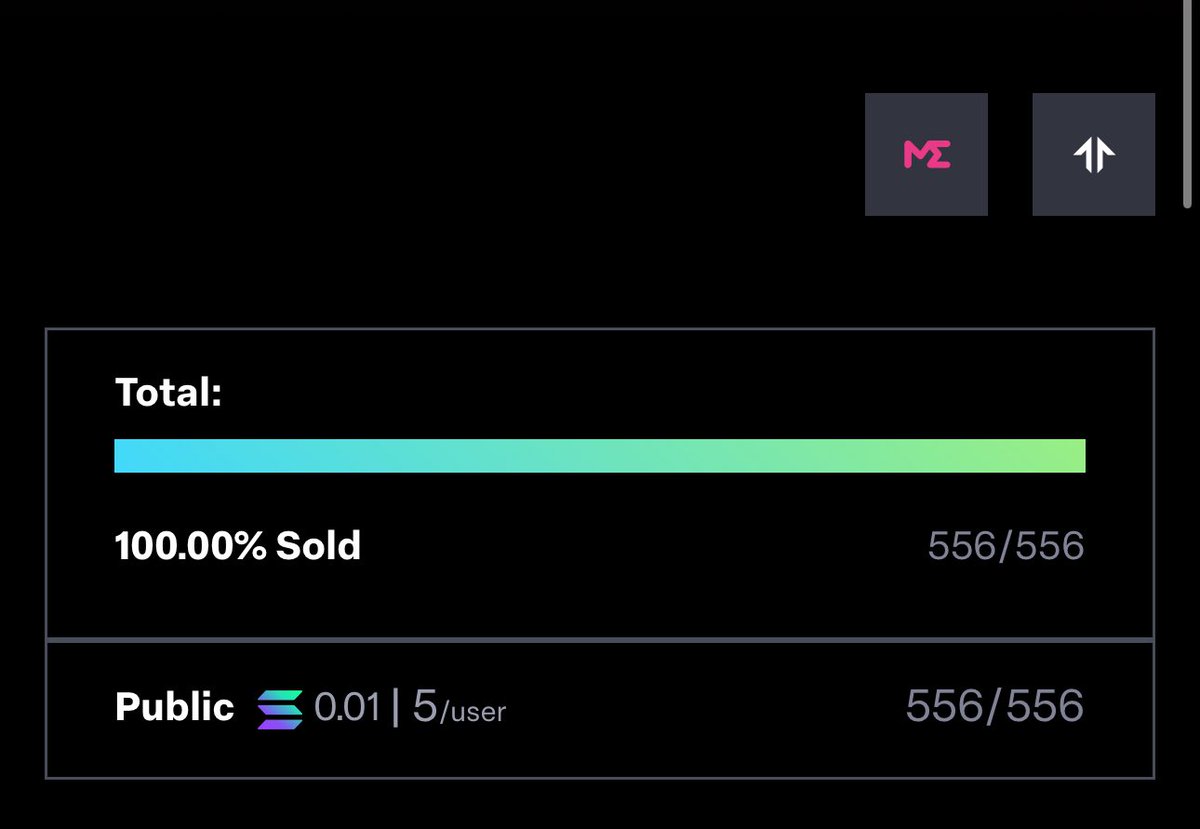
Task: Open the Magic Eden marketplace button
Action: tap(926, 154)
